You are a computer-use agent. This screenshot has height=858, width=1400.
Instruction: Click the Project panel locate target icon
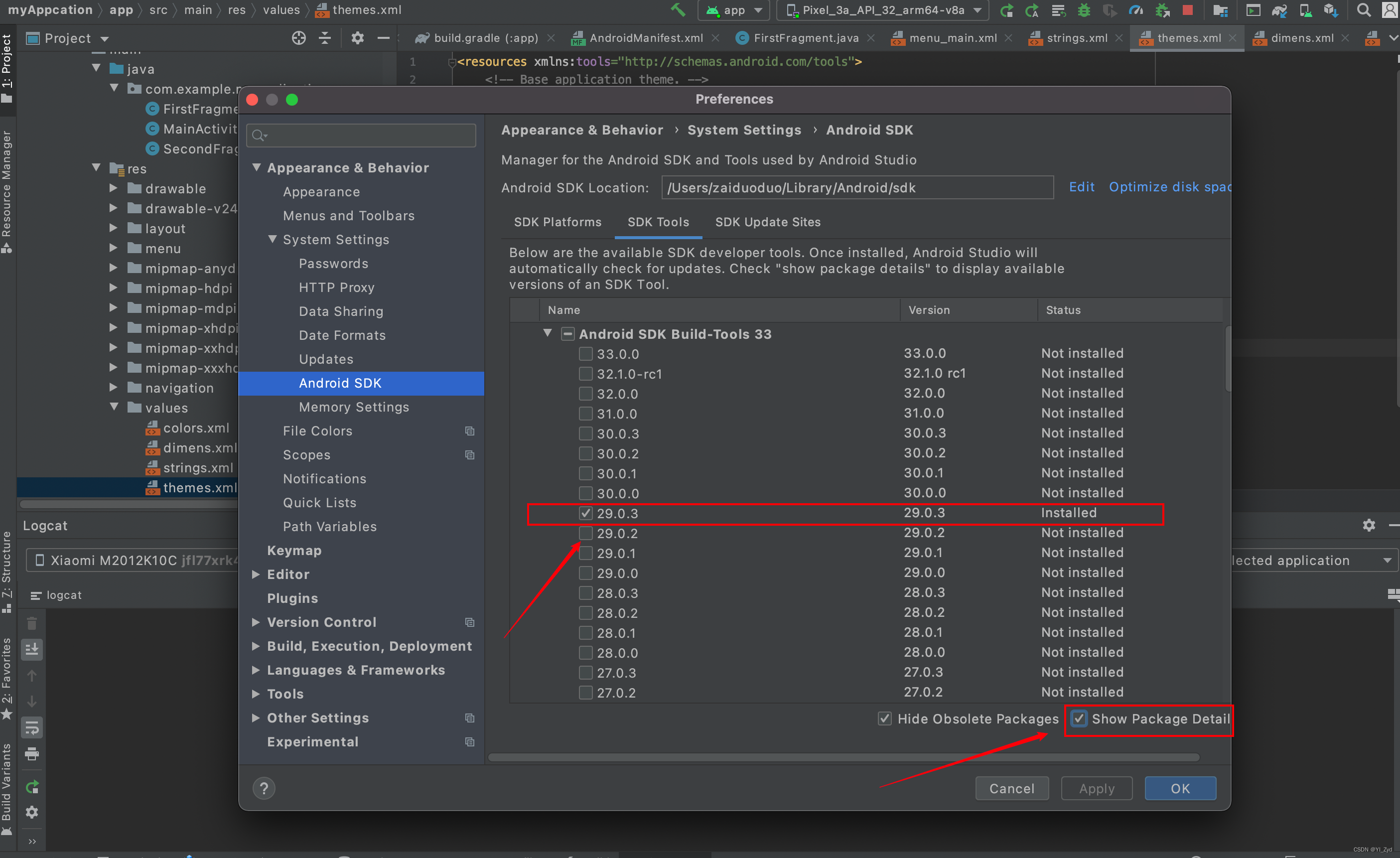[x=298, y=38]
